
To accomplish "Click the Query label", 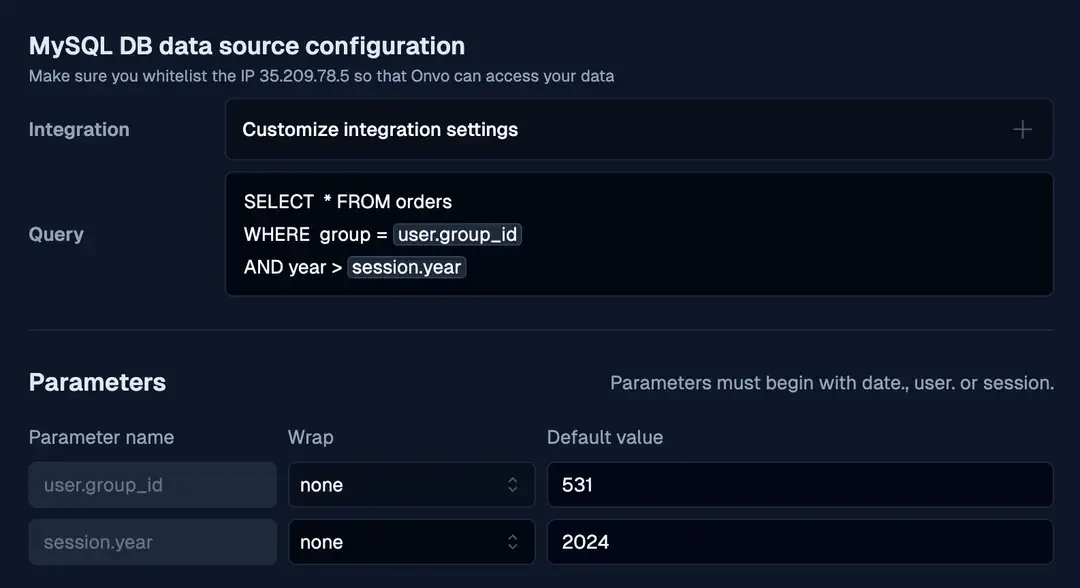I will (56, 235).
